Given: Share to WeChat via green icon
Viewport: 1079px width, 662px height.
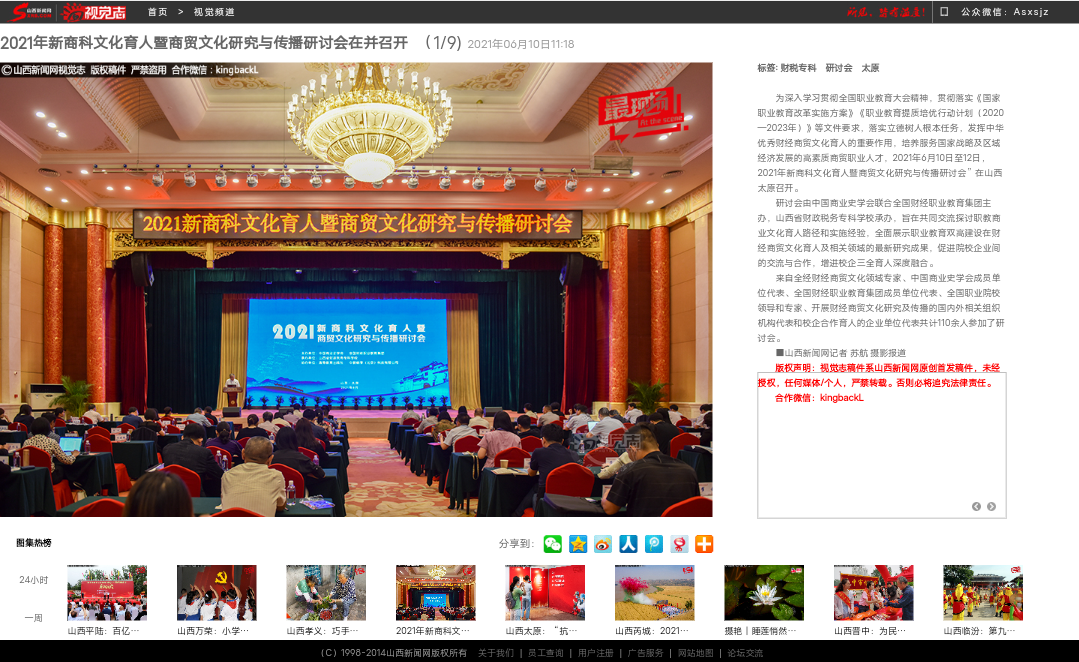Looking at the screenshot, I should (553, 544).
